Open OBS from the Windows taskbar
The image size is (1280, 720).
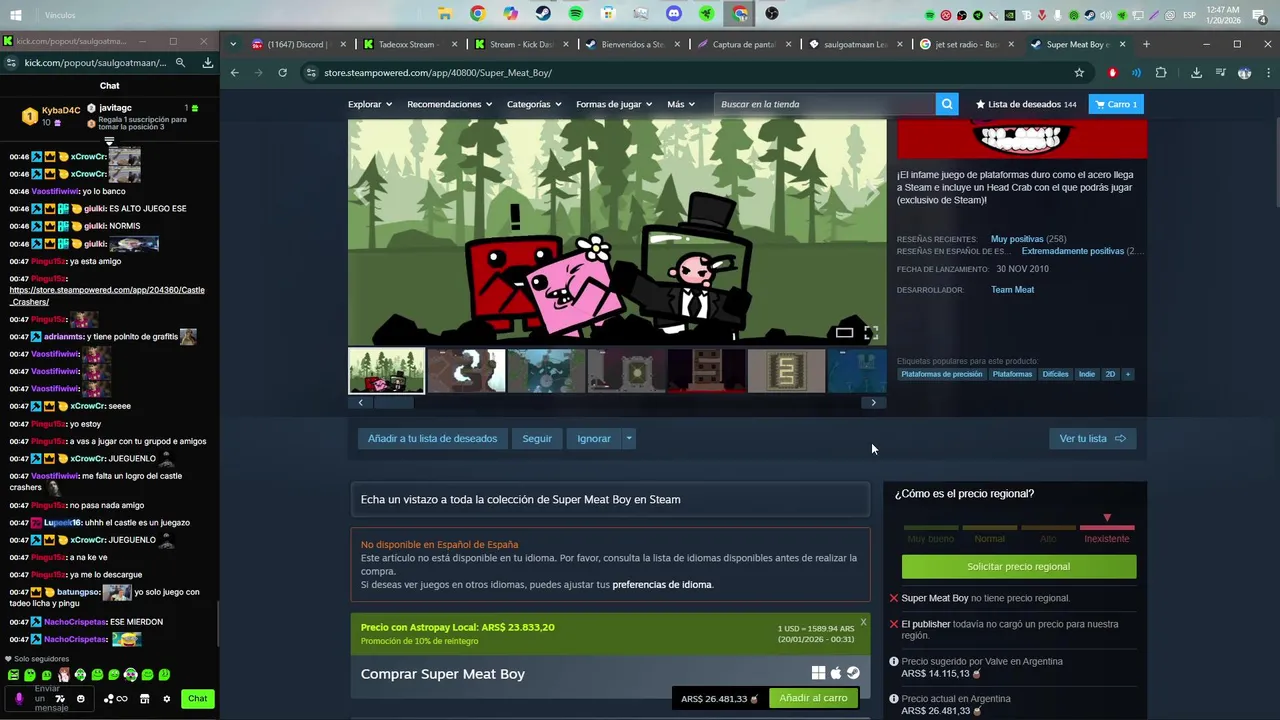click(x=772, y=14)
